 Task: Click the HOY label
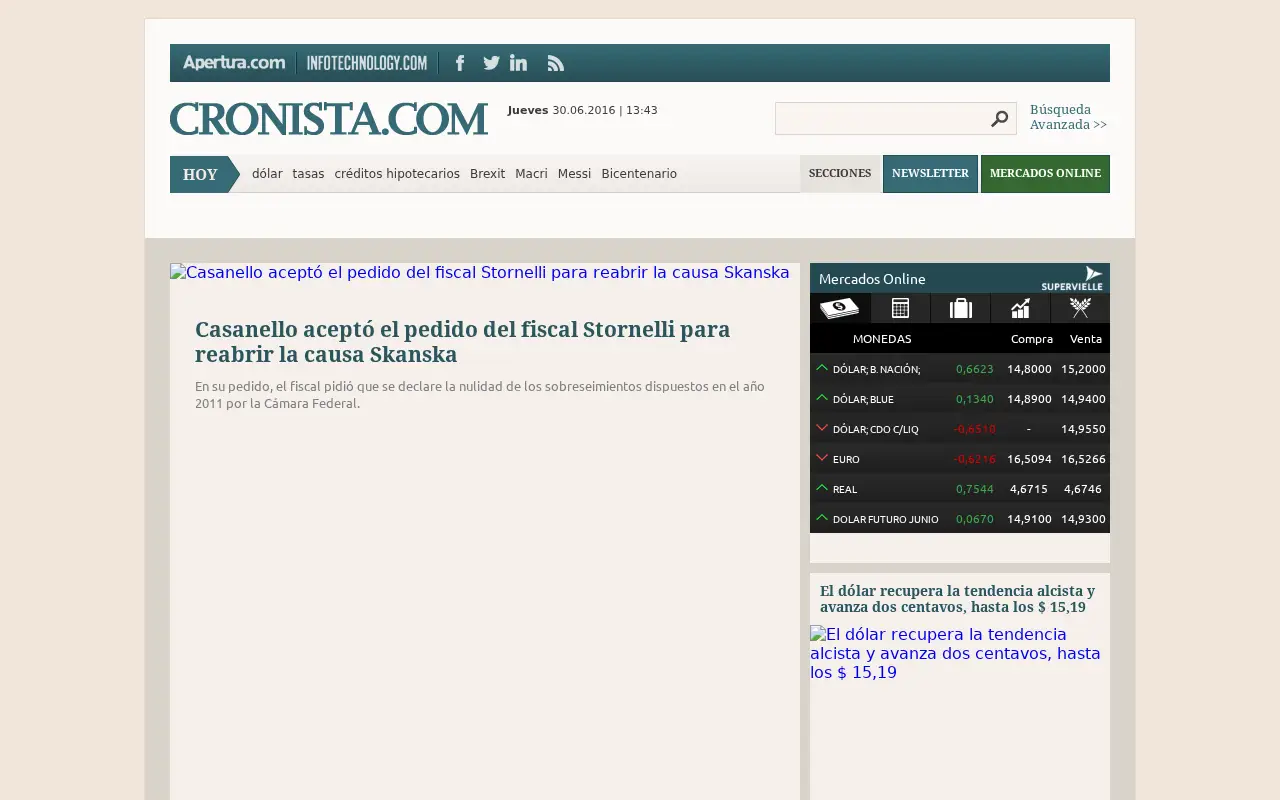pos(200,174)
